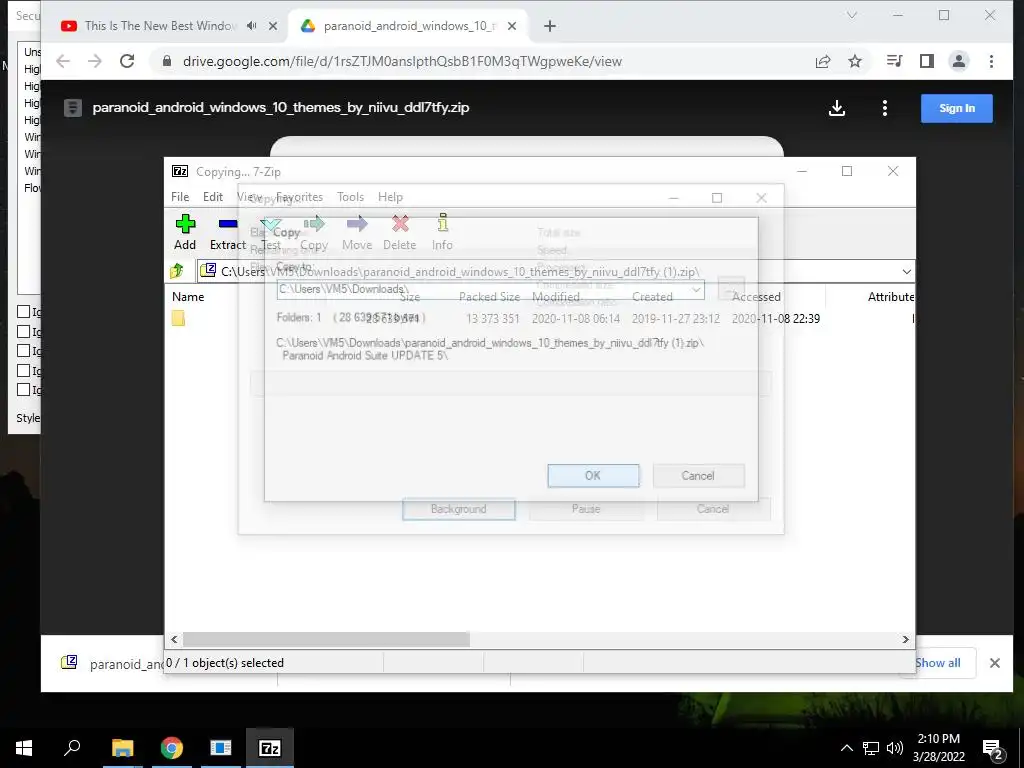Click the Extract icon in 7-Zip toolbar
This screenshot has width=1024, height=768.
pyautogui.click(x=228, y=224)
